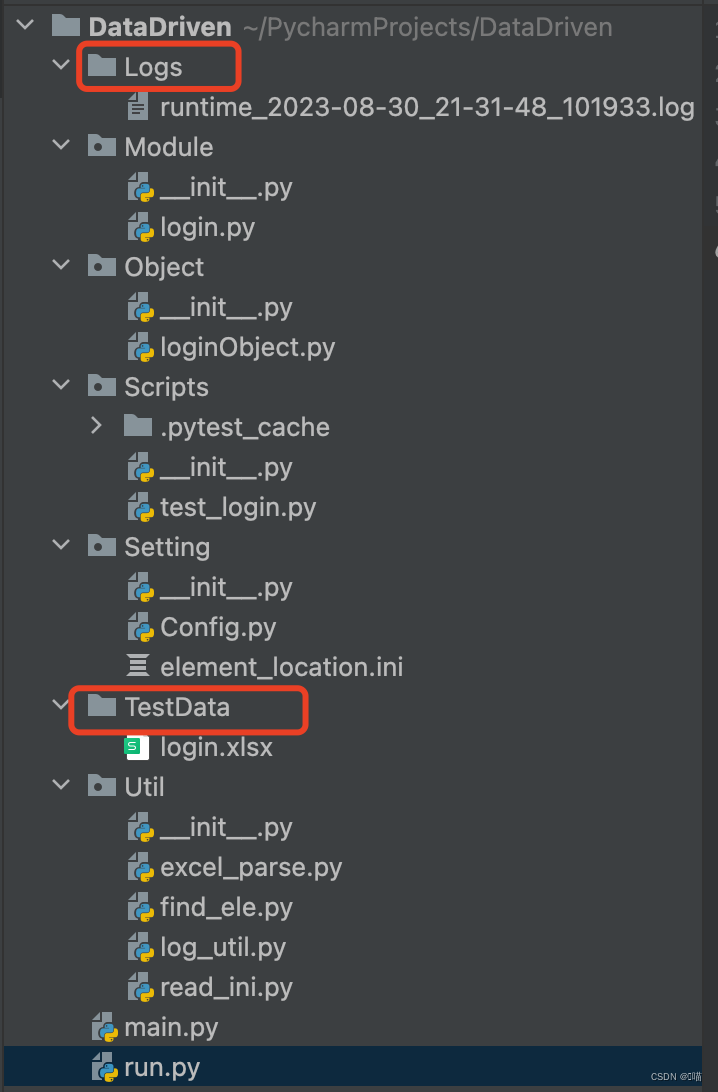Expand the .pytest_cache folder
This screenshot has height=1092, width=718.
coord(96,426)
